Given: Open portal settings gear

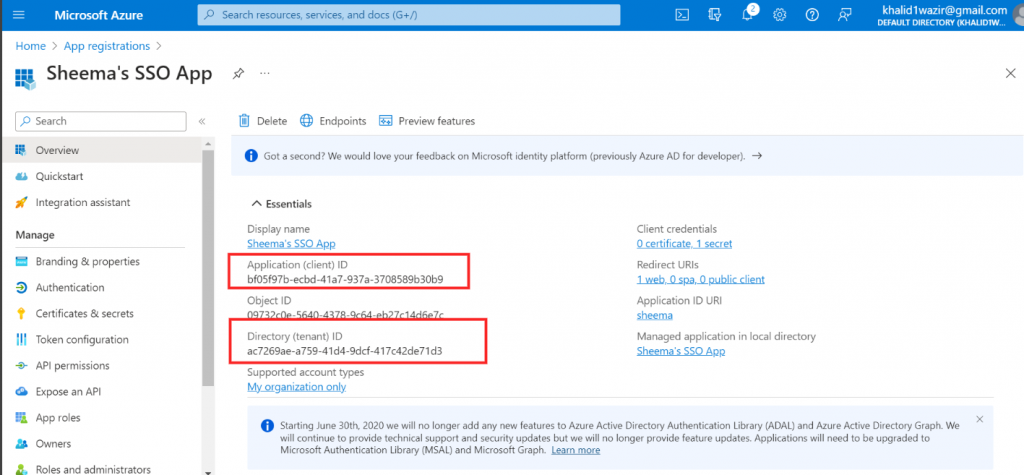Looking at the screenshot, I should click(x=779, y=14).
